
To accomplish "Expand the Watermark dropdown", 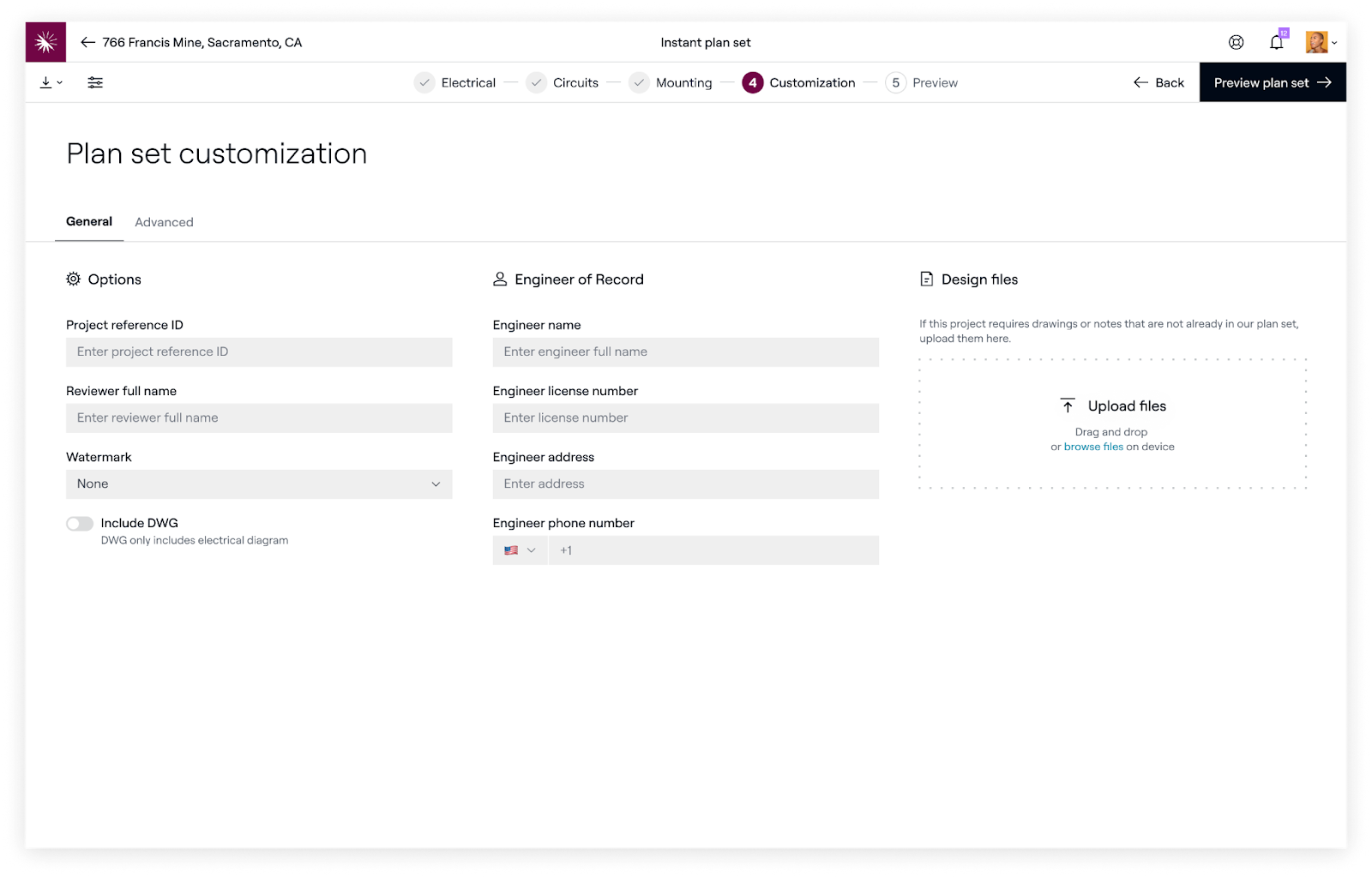I will (259, 484).
